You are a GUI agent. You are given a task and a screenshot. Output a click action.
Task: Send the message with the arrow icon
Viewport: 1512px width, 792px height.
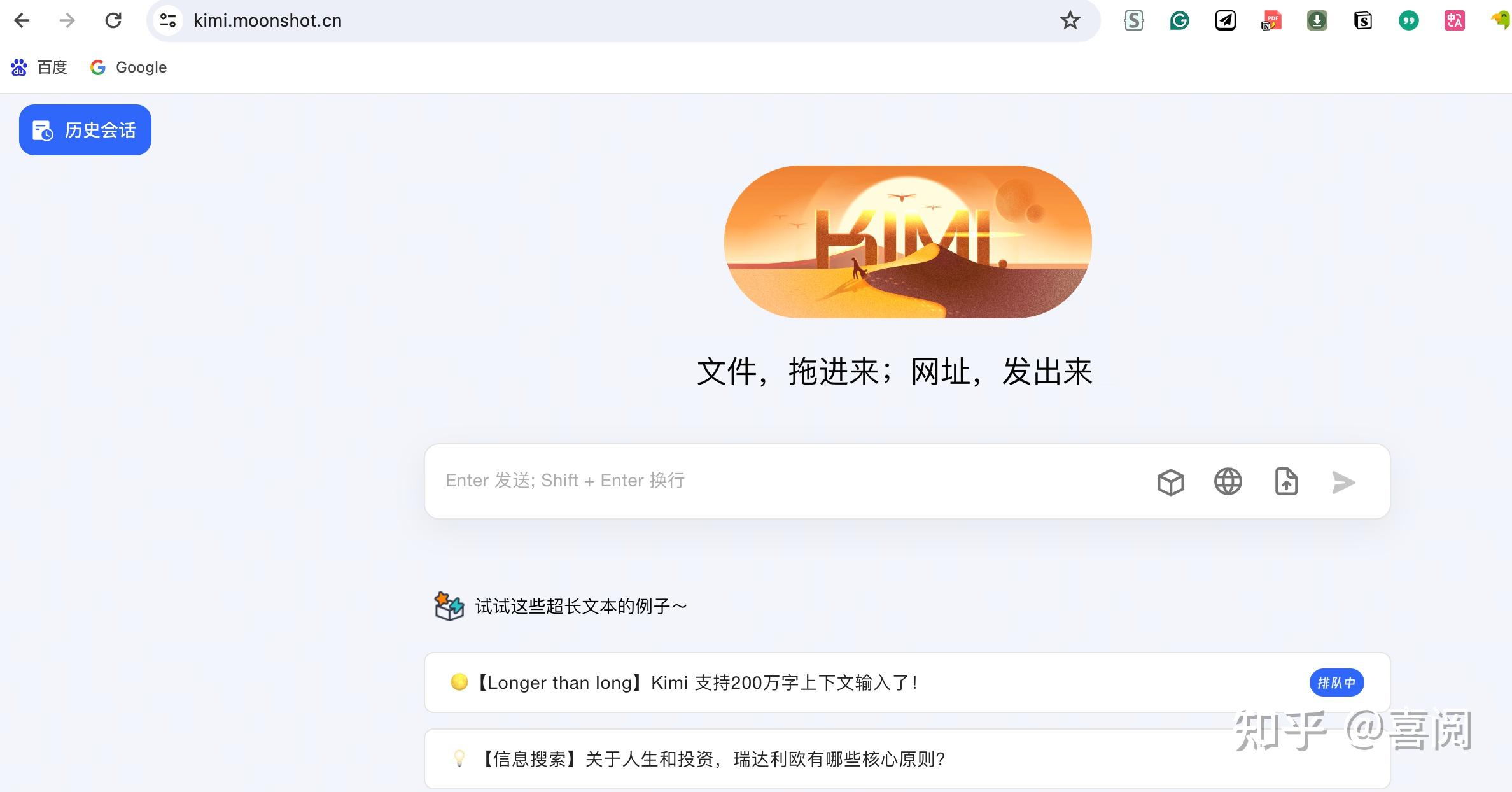click(x=1343, y=482)
